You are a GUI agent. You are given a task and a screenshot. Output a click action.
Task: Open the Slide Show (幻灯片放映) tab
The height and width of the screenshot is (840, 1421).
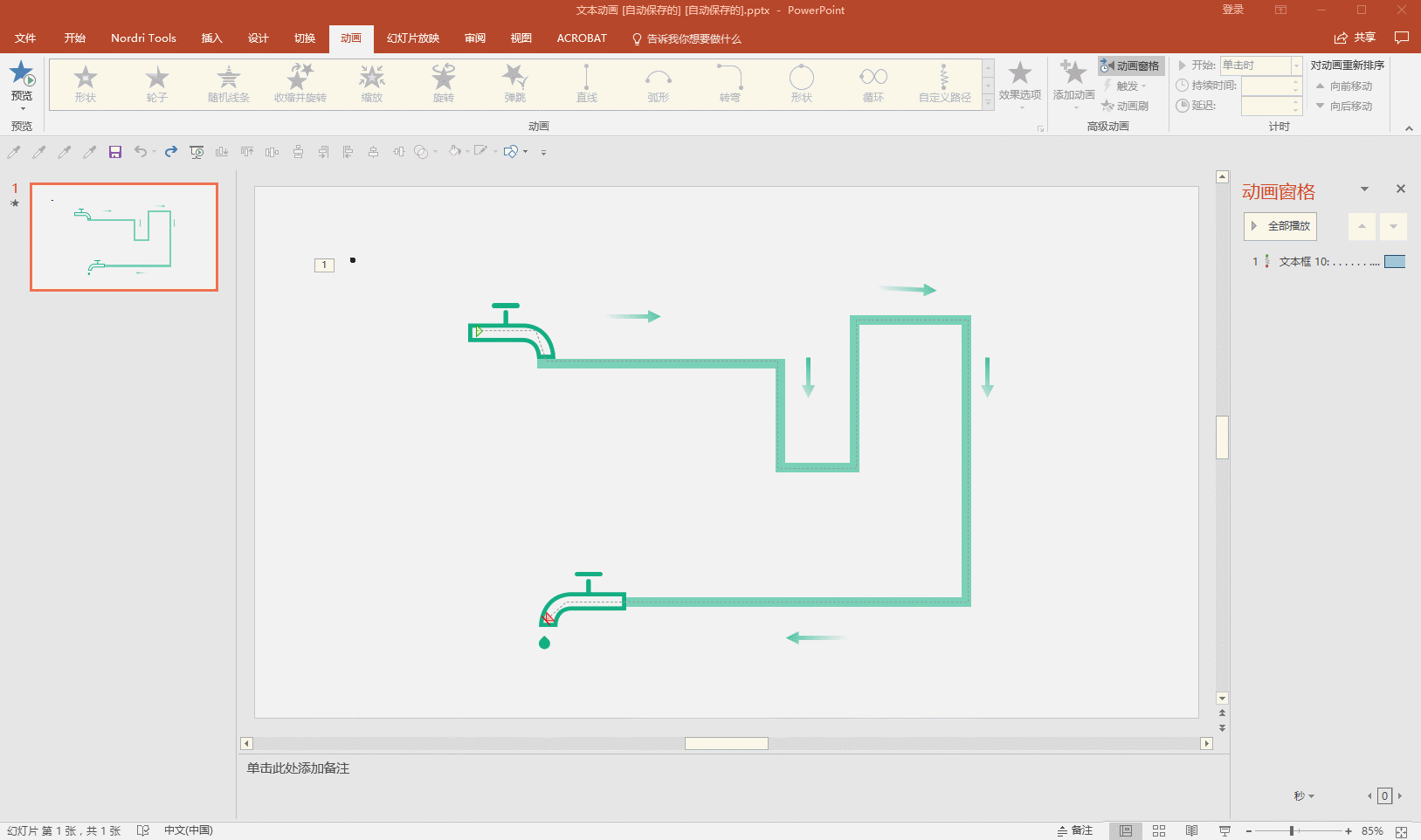(413, 38)
